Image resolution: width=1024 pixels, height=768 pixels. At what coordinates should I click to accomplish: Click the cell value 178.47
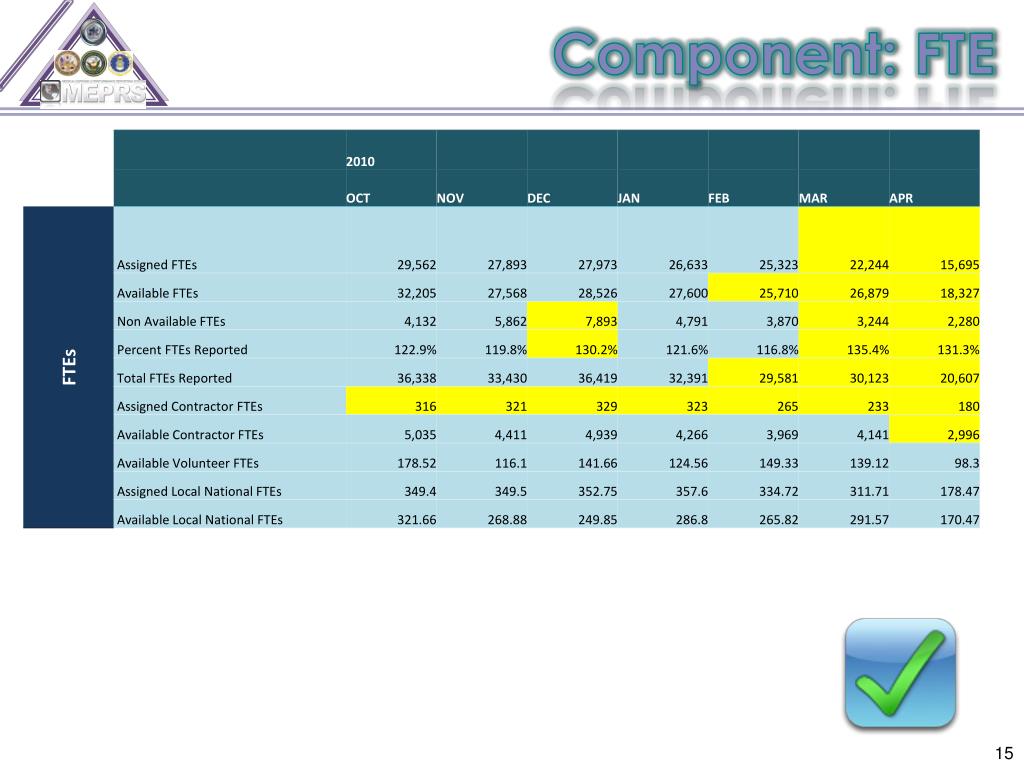[x=959, y=491]
